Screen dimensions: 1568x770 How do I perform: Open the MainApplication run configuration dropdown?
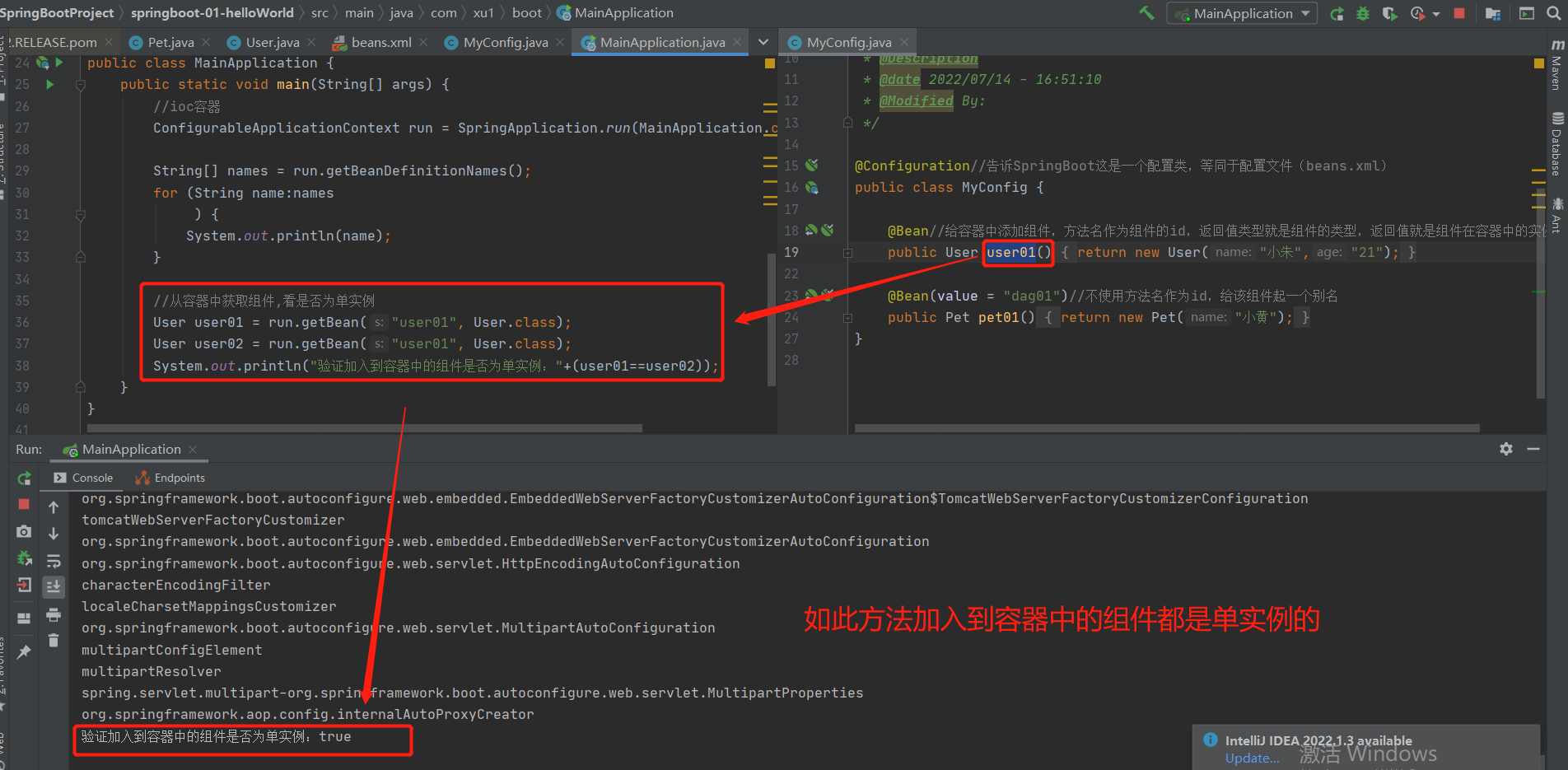tap(1242, 13)
